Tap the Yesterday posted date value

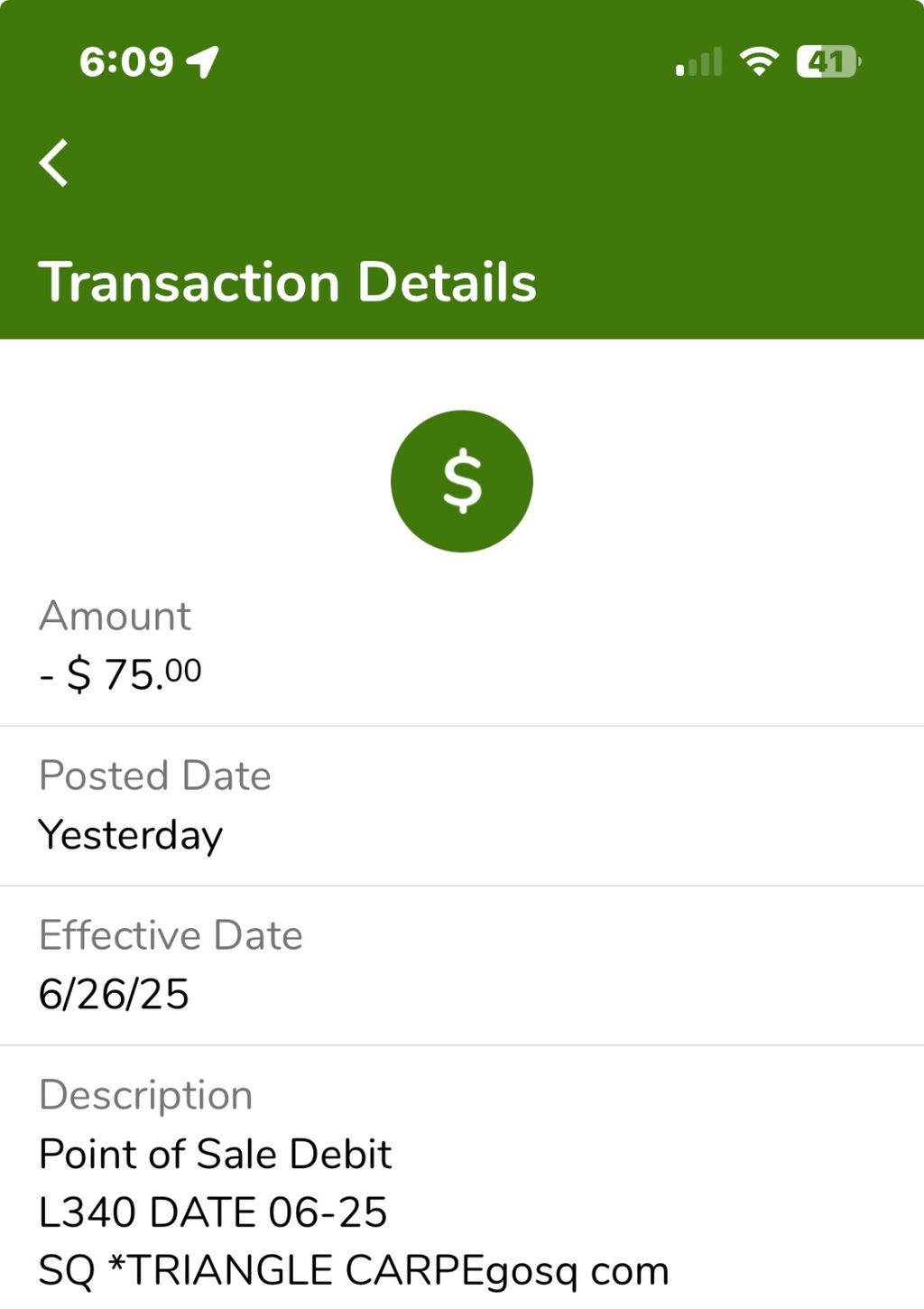(130, 835)
